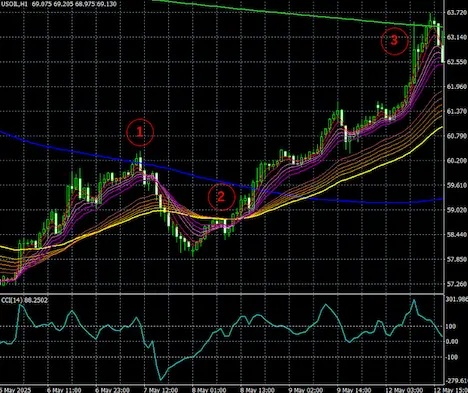
Task: Select the 57.260 price scale label
Action: click(x=457, y=284)
